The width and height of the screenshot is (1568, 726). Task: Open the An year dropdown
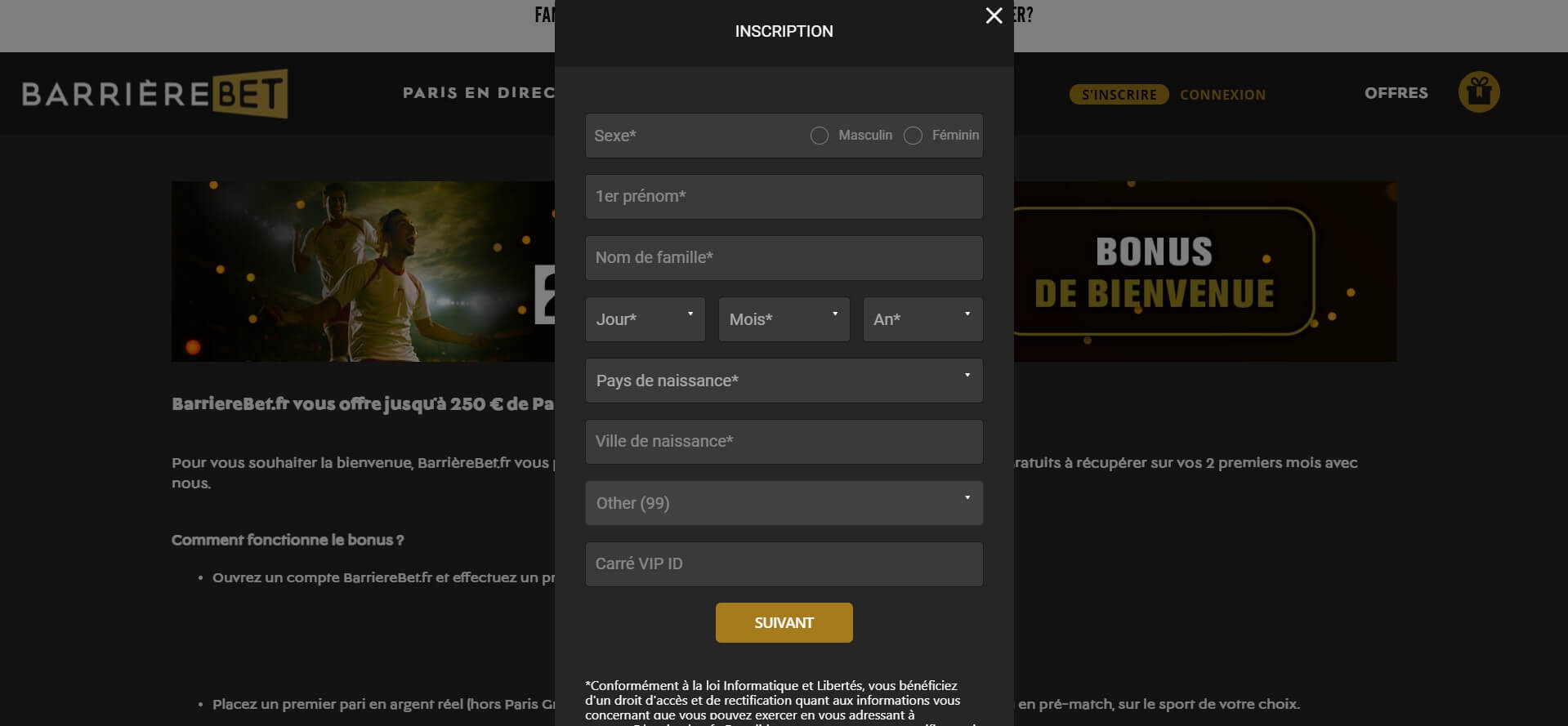(x=922, y=319)
